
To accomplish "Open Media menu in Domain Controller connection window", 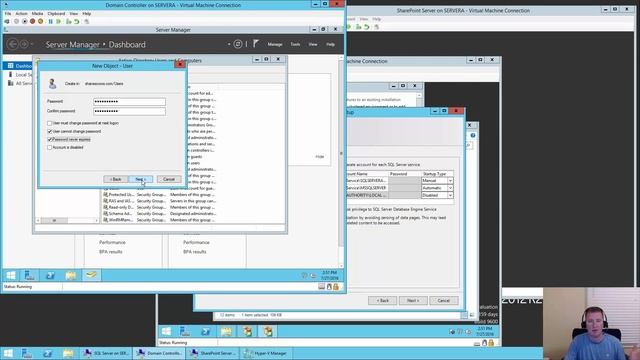I will 38,13.
